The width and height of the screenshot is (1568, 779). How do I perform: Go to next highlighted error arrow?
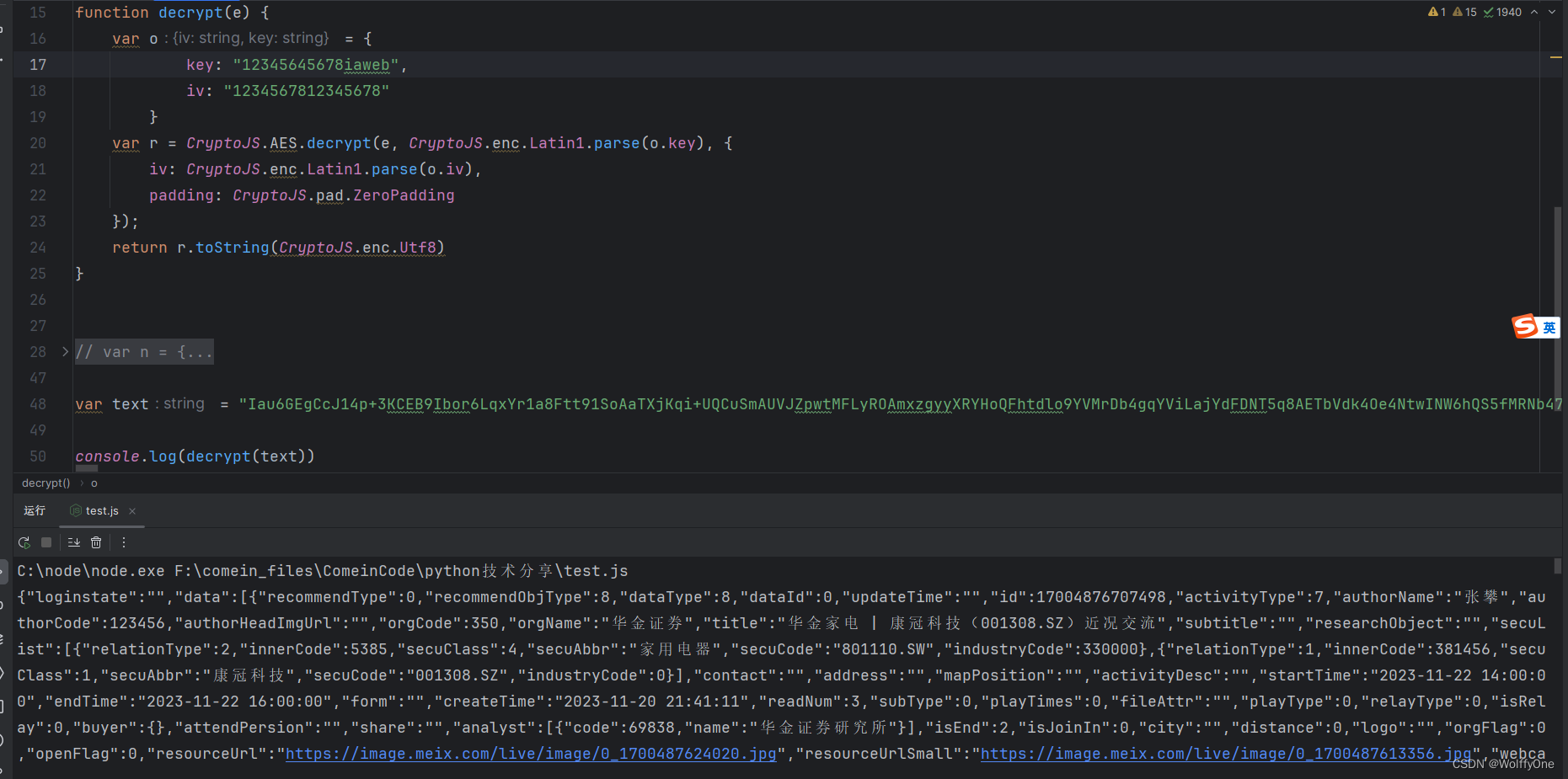(1552, 12)
